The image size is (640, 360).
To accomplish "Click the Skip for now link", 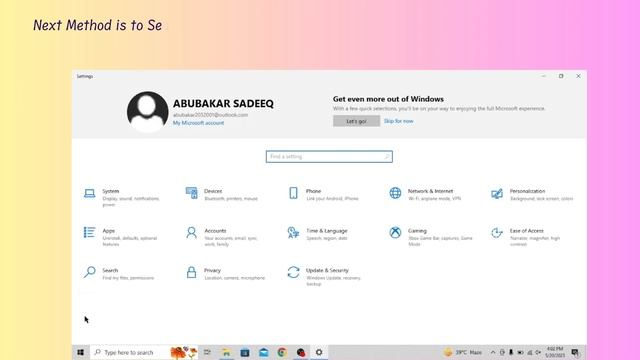I will [398, 121].
